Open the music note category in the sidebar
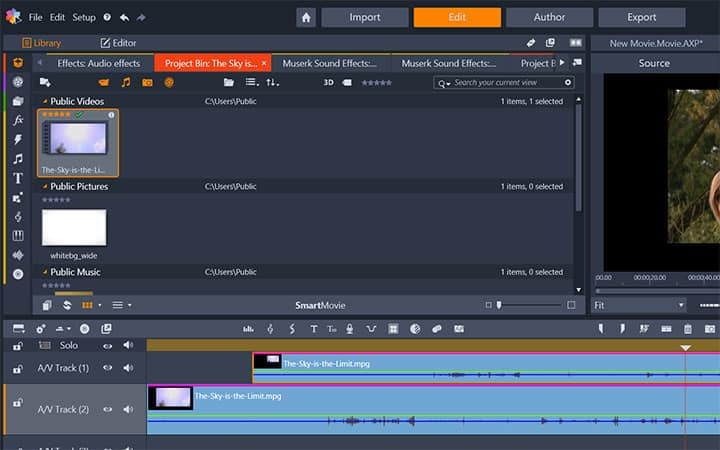Image resolution: width=720 pixels, height=450 pixels. click(18, 159)
